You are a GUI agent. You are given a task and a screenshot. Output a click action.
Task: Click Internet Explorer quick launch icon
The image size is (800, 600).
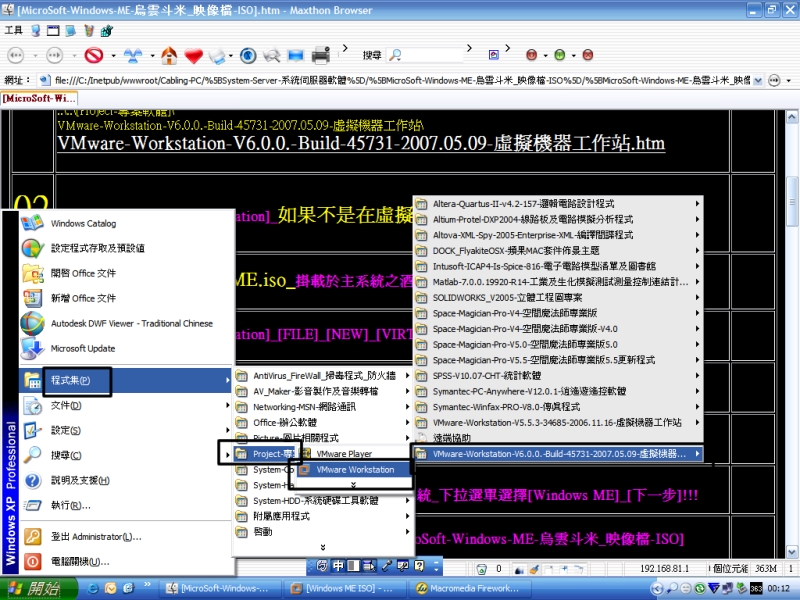coord(93,588)
